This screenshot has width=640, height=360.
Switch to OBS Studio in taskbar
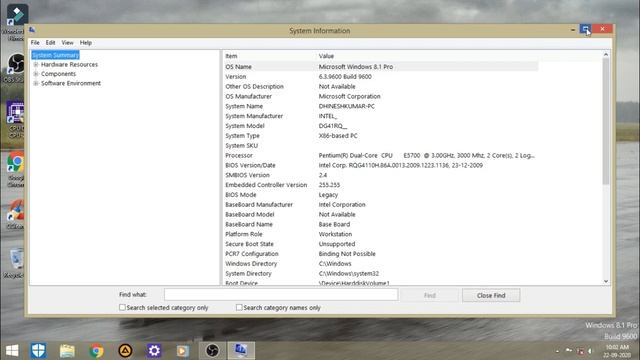point(212,350)
